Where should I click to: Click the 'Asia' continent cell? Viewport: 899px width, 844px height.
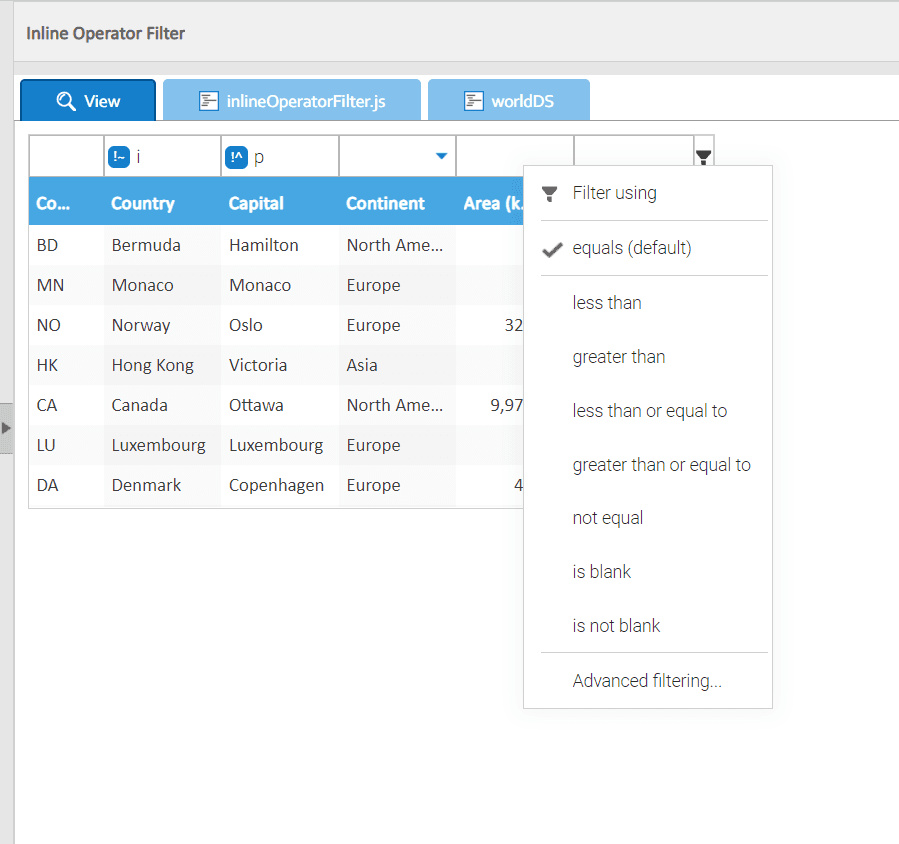click(397, 365)
